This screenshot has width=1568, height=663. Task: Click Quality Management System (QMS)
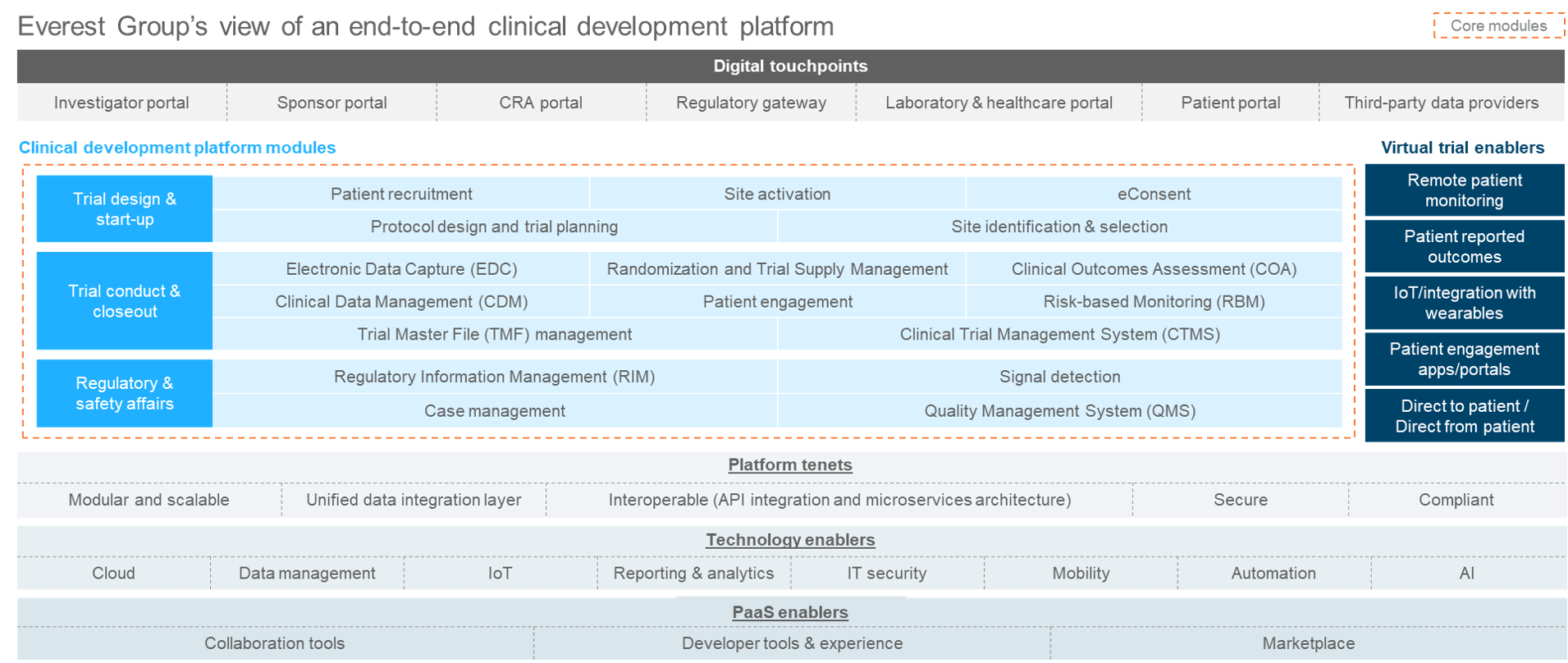[1059, 411]
